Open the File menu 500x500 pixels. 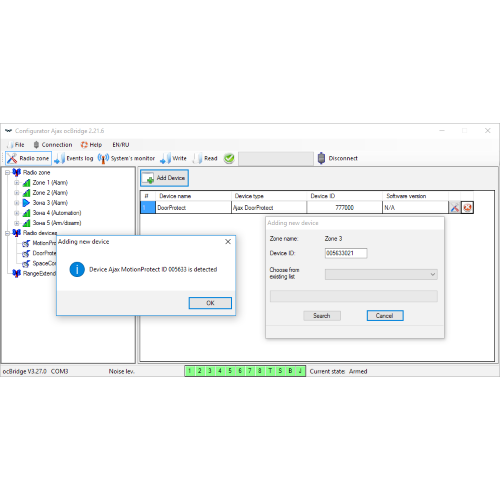click(16, 145)
